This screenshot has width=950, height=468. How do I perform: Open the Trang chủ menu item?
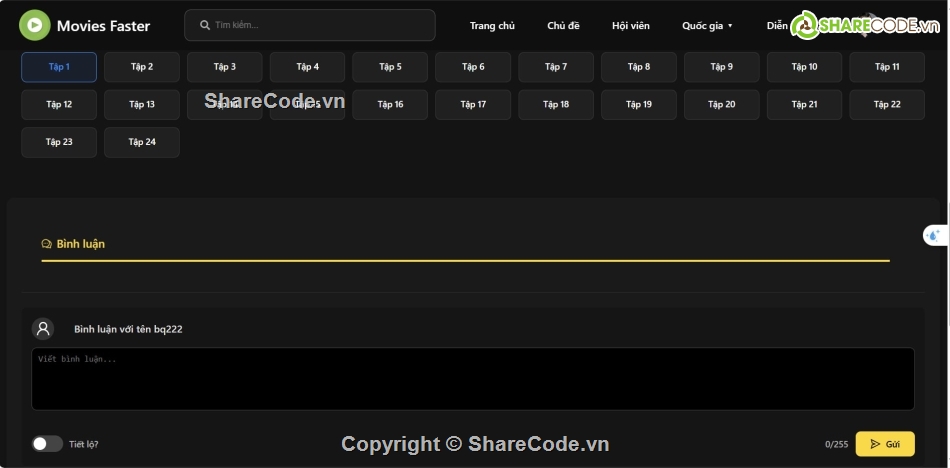(492, 26)
